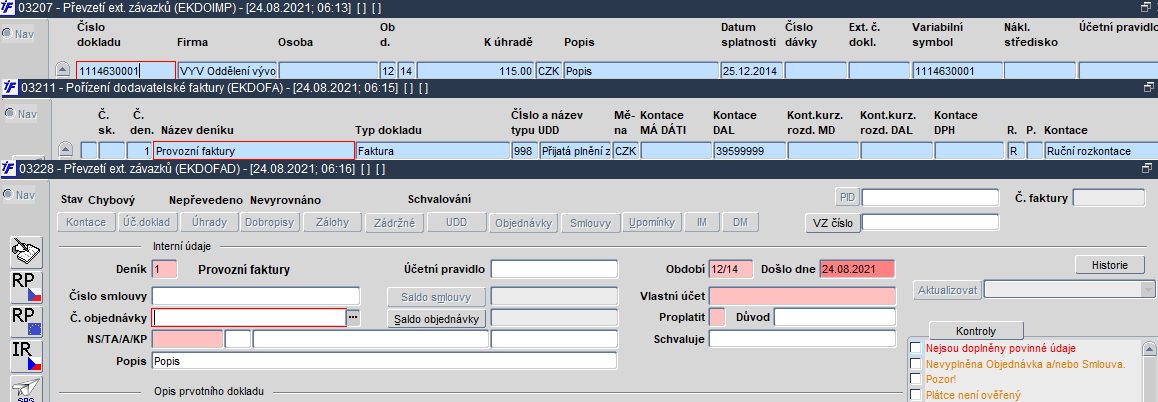Click the Kontace DAL cell 39599999
The width and height of the screenshot is (1158, 402).
(749, 151)
